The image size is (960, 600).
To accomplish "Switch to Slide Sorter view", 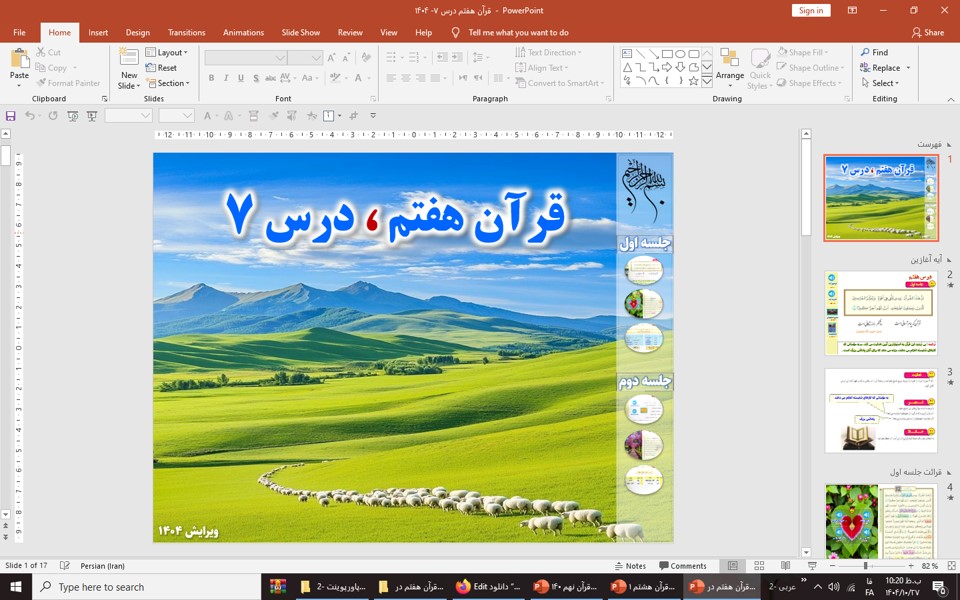I will (x=759, y=566).
